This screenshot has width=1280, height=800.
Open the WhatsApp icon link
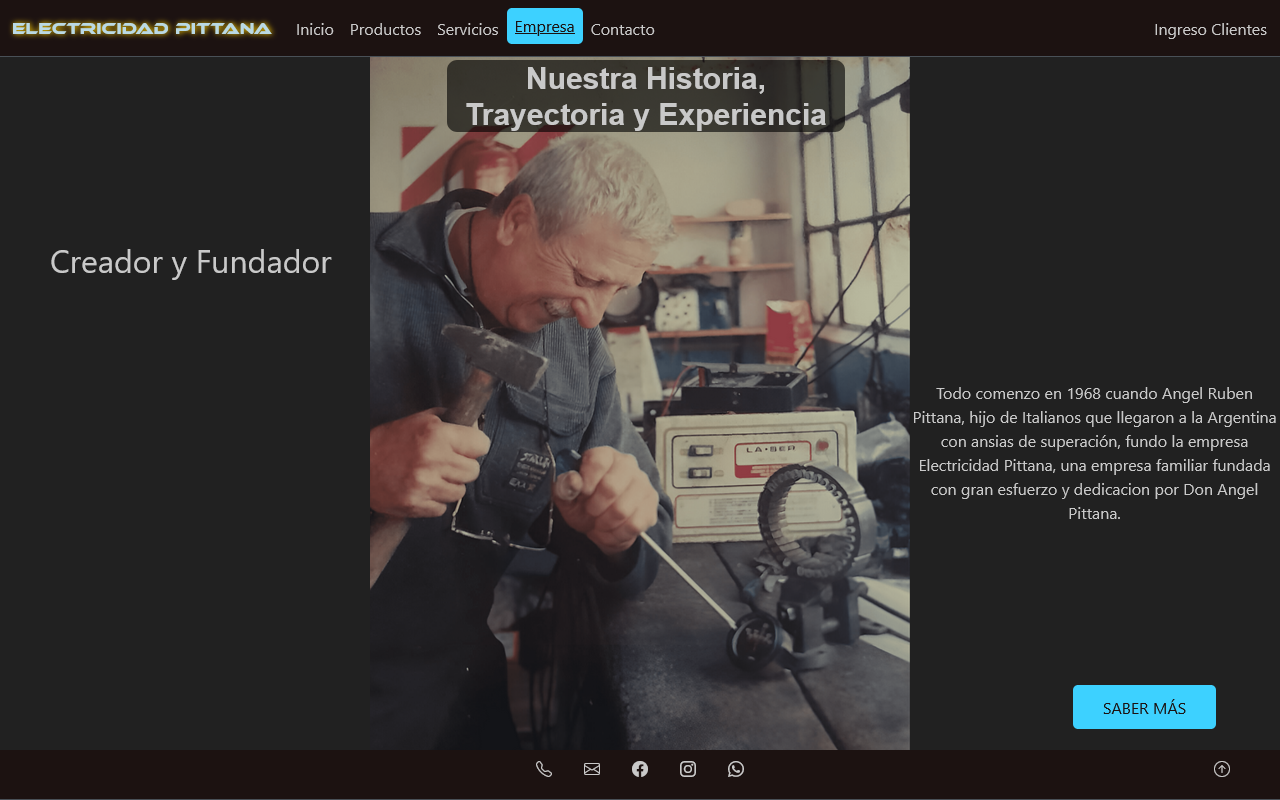pos(736,769)
